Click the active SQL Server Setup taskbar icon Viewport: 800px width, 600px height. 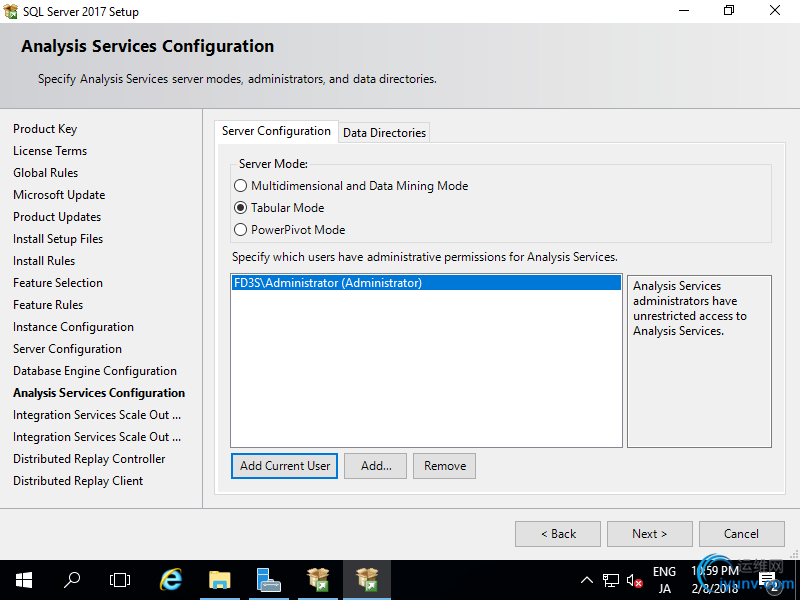367,580
